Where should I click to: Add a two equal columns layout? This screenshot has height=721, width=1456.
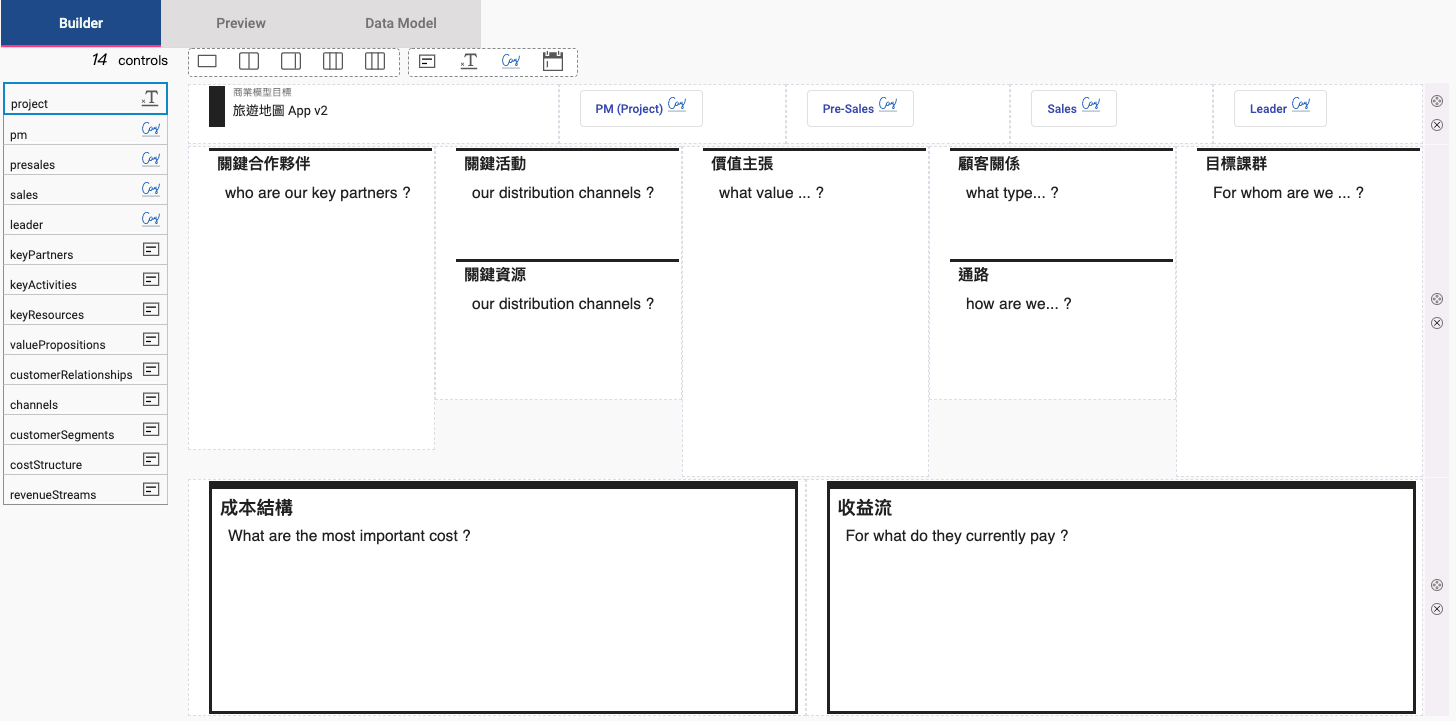pyautogui.click(x=249, y=61)
